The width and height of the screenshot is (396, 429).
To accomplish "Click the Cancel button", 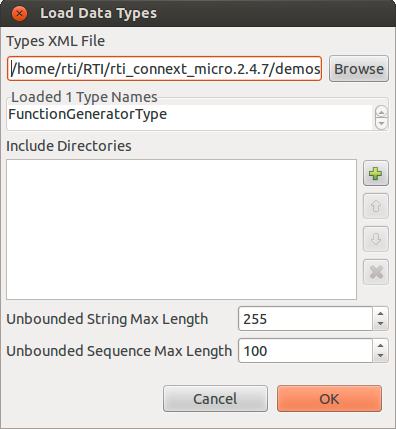I will click(215, 399).
